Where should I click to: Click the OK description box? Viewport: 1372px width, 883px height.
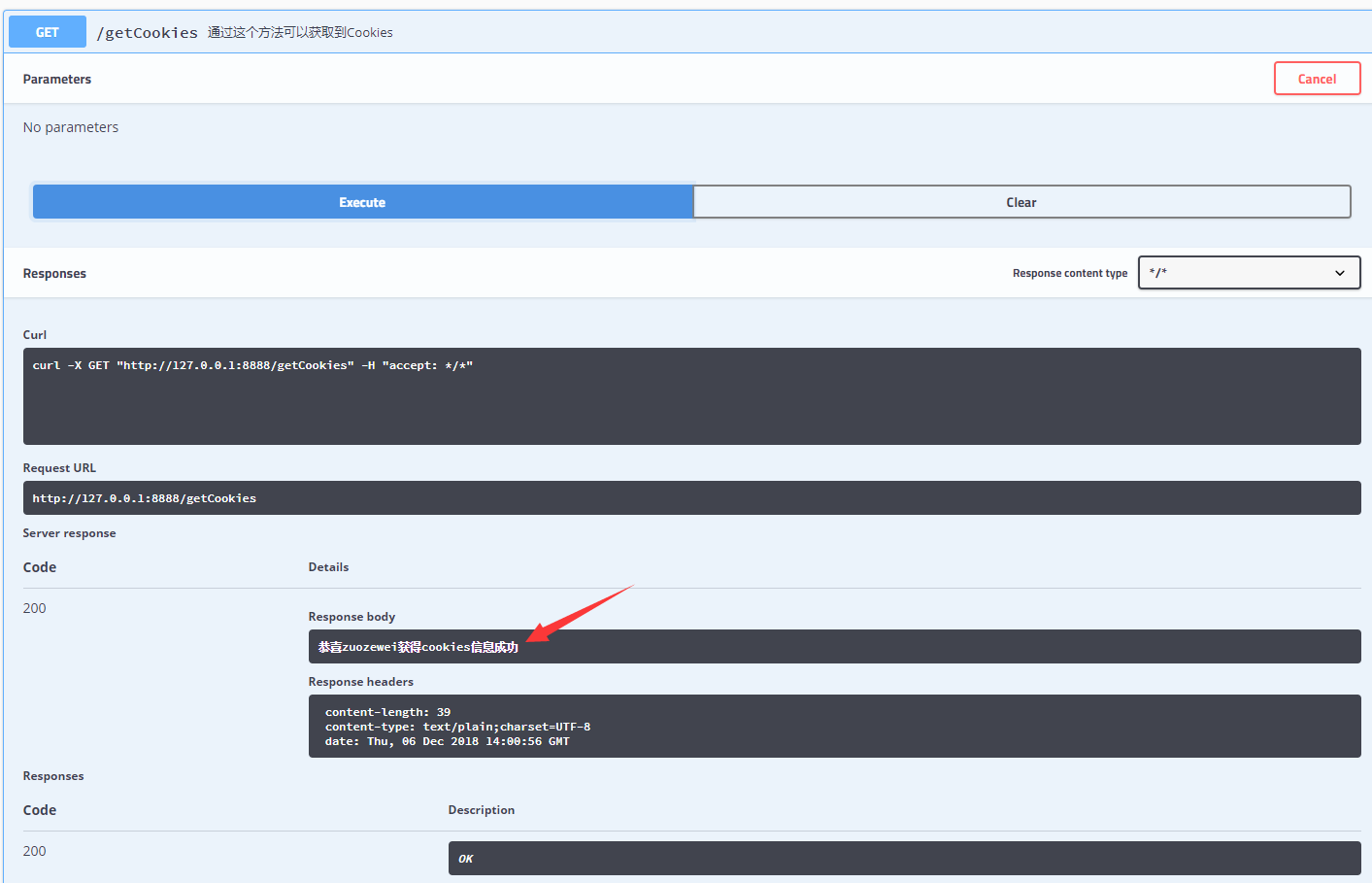[x=904, y=859]
